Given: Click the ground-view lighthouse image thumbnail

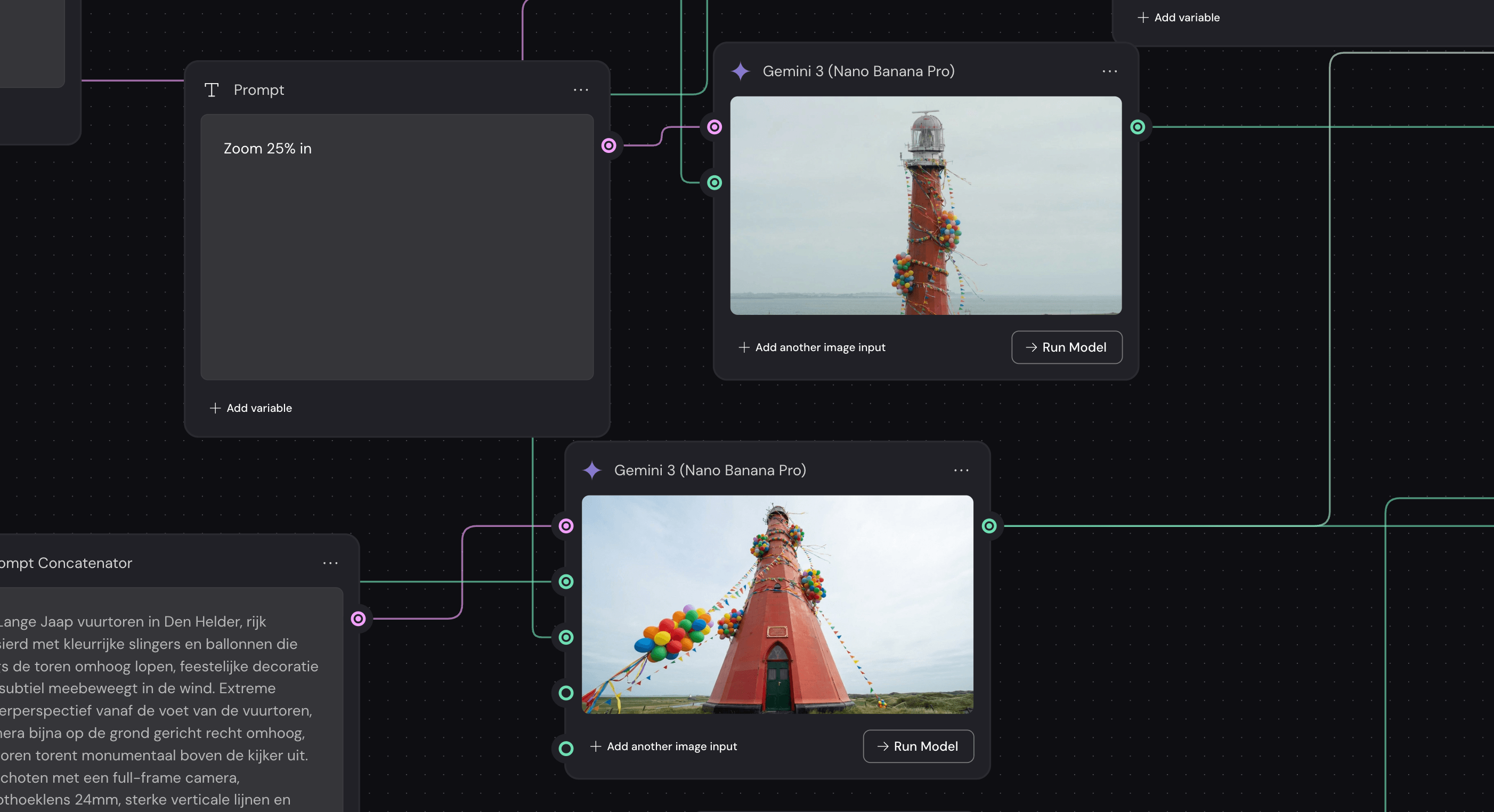Looking at the screenshot, I should (777, 604).
